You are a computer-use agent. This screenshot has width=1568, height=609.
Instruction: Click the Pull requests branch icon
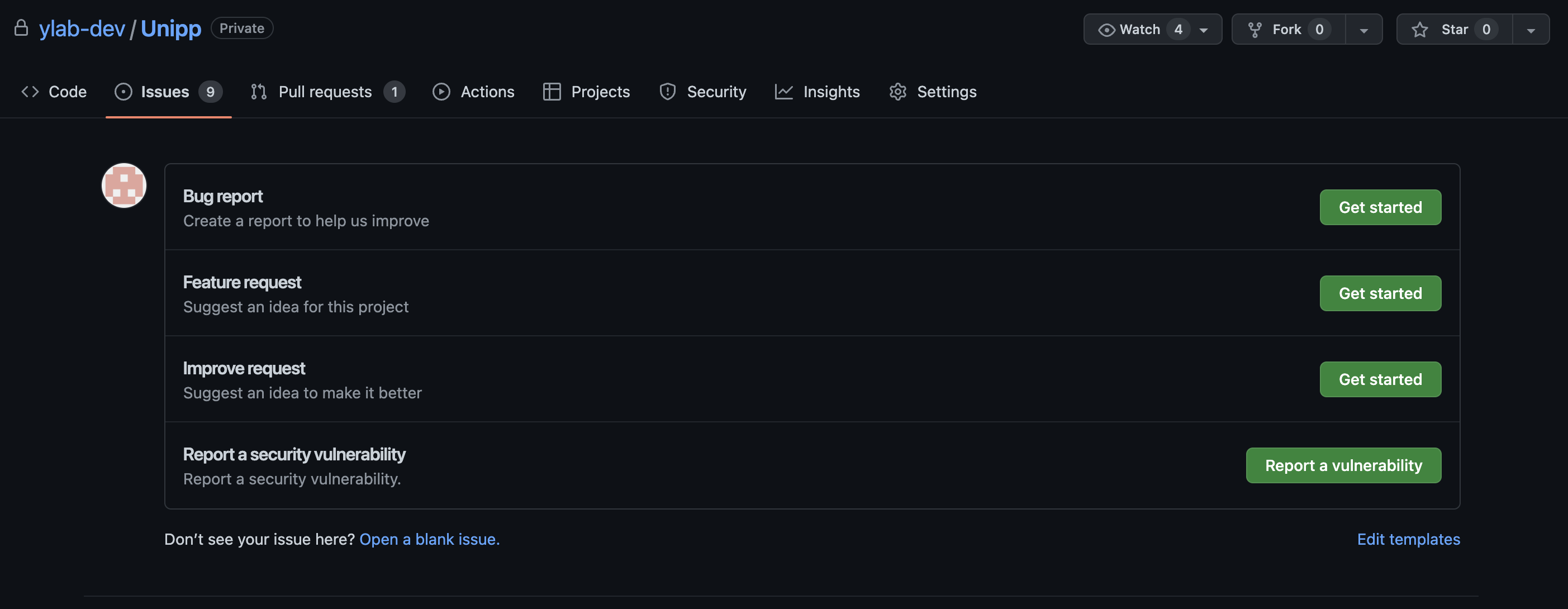[259, 92]
